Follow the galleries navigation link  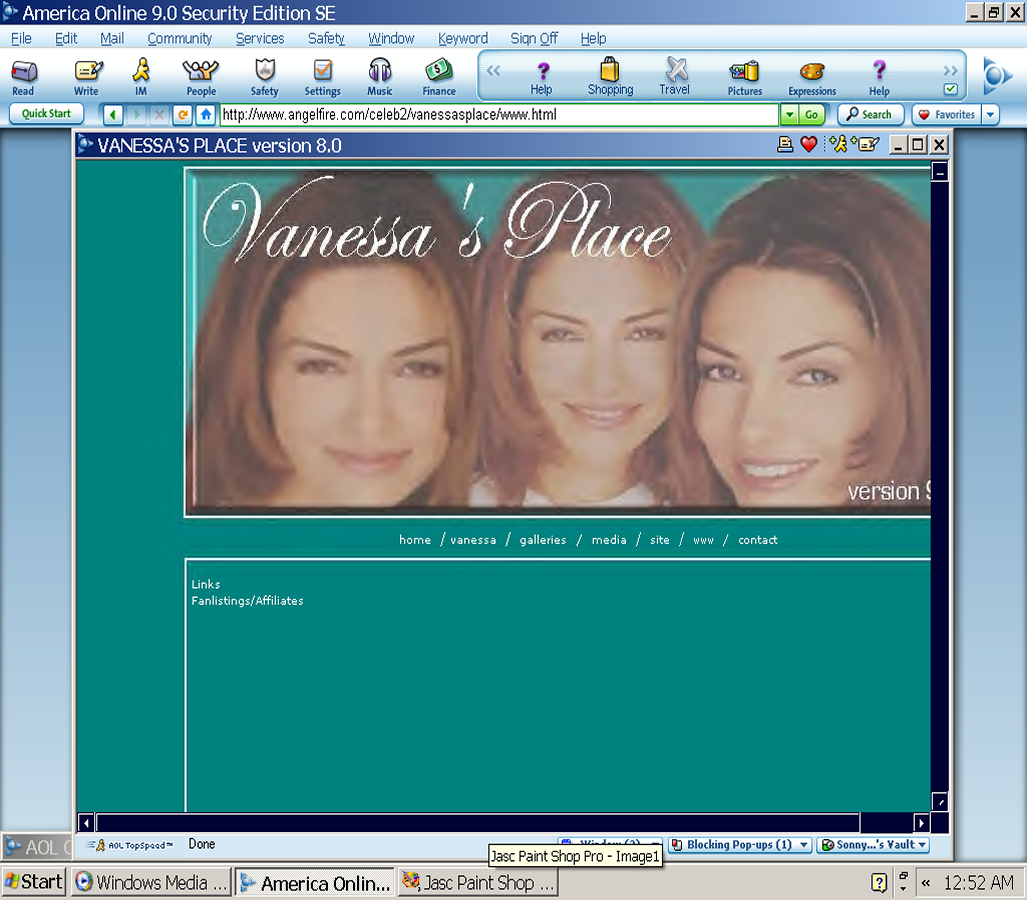point(542,540)
